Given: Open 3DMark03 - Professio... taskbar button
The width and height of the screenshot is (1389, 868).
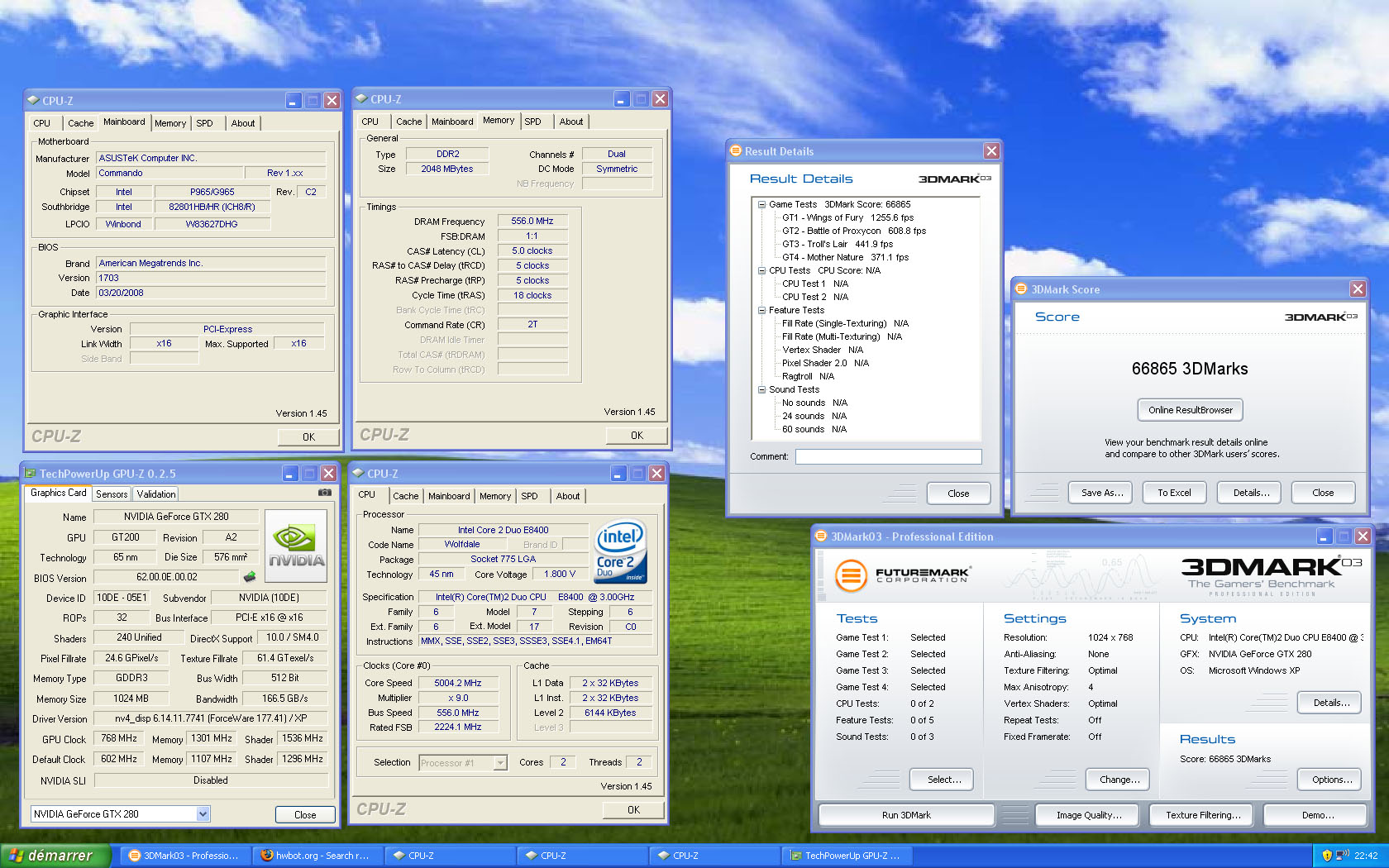Looking at the screenshot, I should pyautogui.click(x=184, y=856).
